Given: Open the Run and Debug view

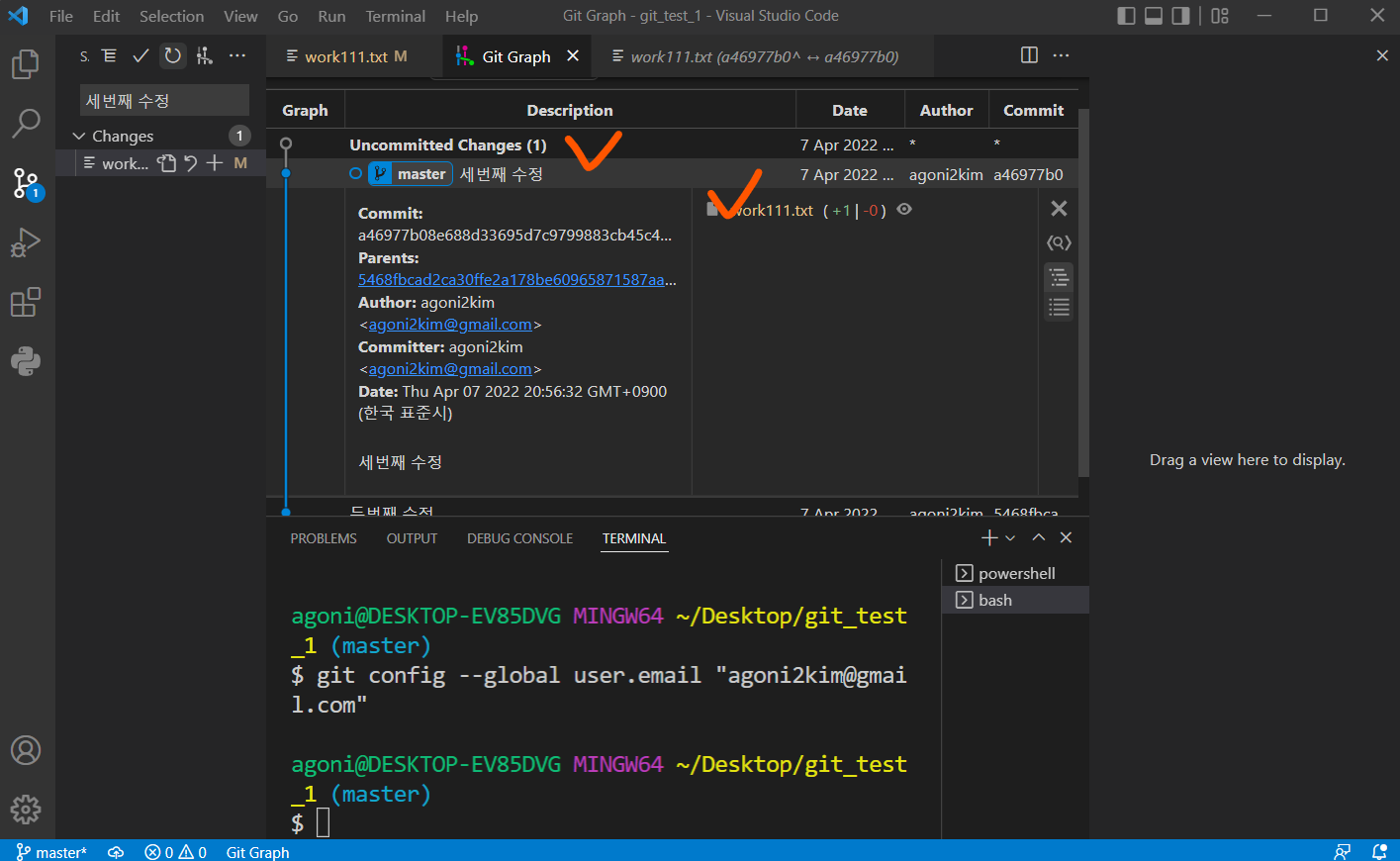Looking at the screenshot, I should click(x=25, y=242).
